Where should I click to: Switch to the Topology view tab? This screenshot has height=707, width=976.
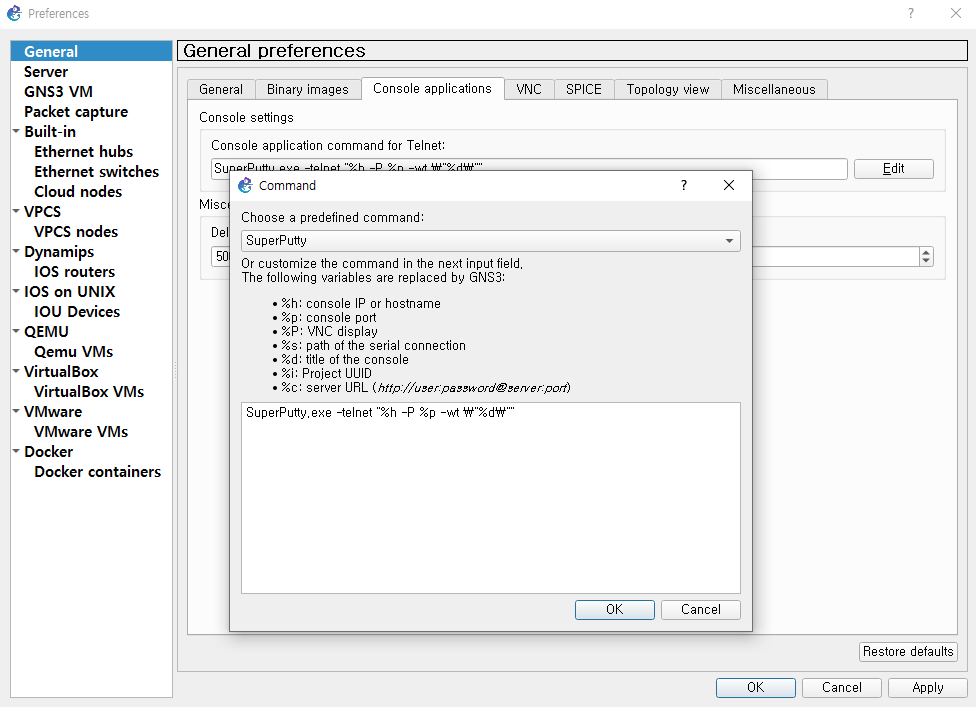click(667, 90)
